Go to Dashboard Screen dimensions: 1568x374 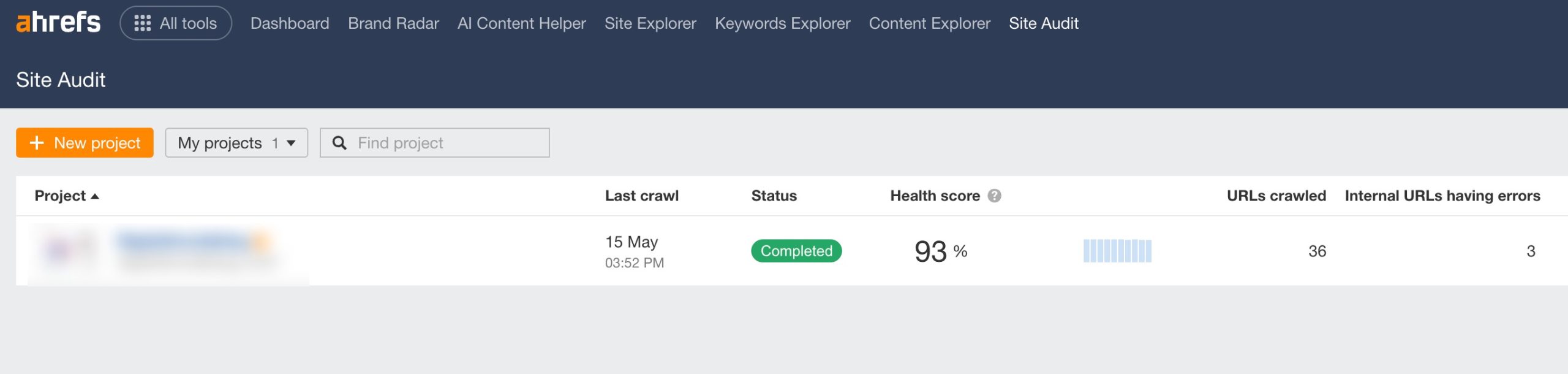point(290,23)
